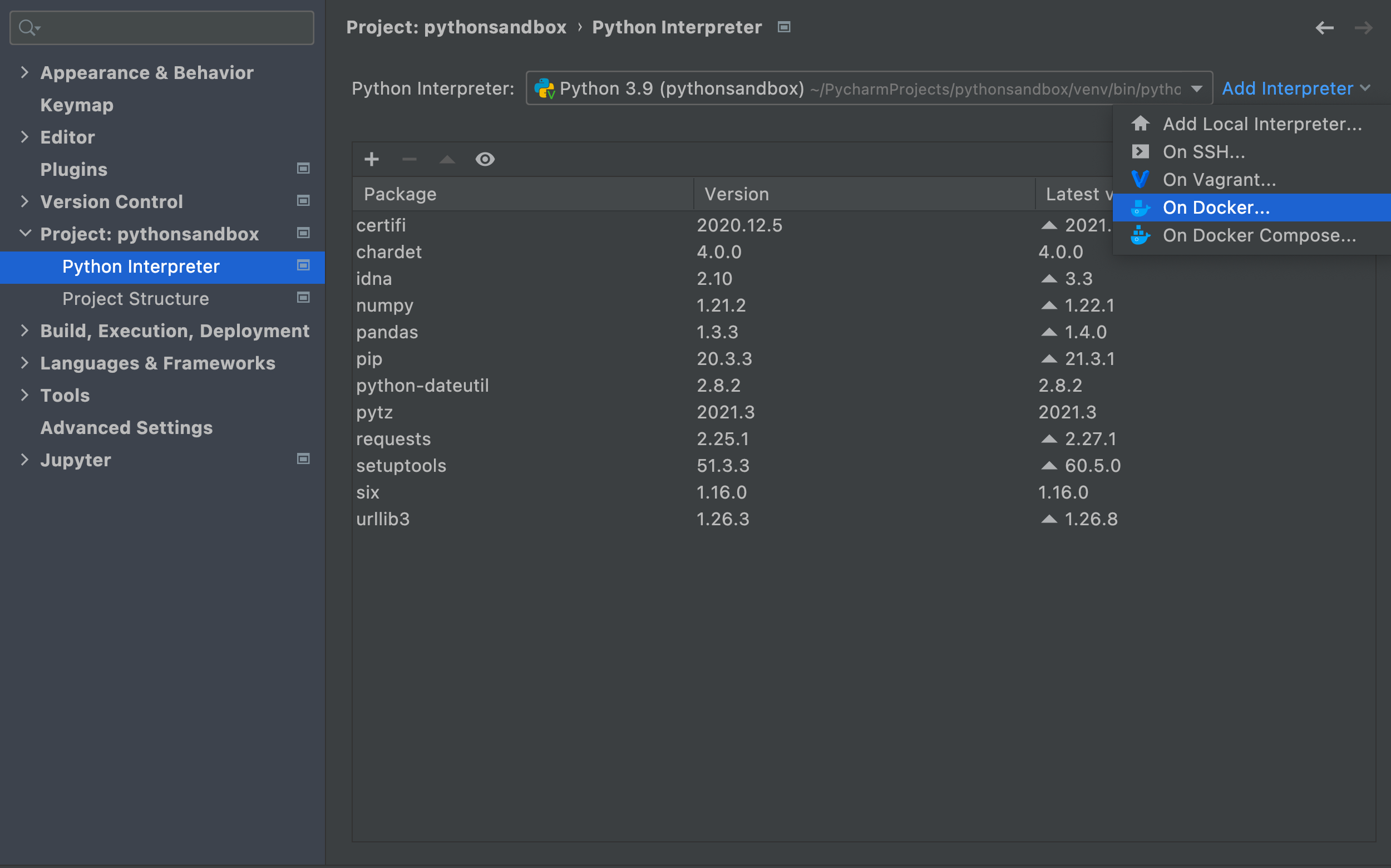Click the install package plus icon

[x=372, y=159]
